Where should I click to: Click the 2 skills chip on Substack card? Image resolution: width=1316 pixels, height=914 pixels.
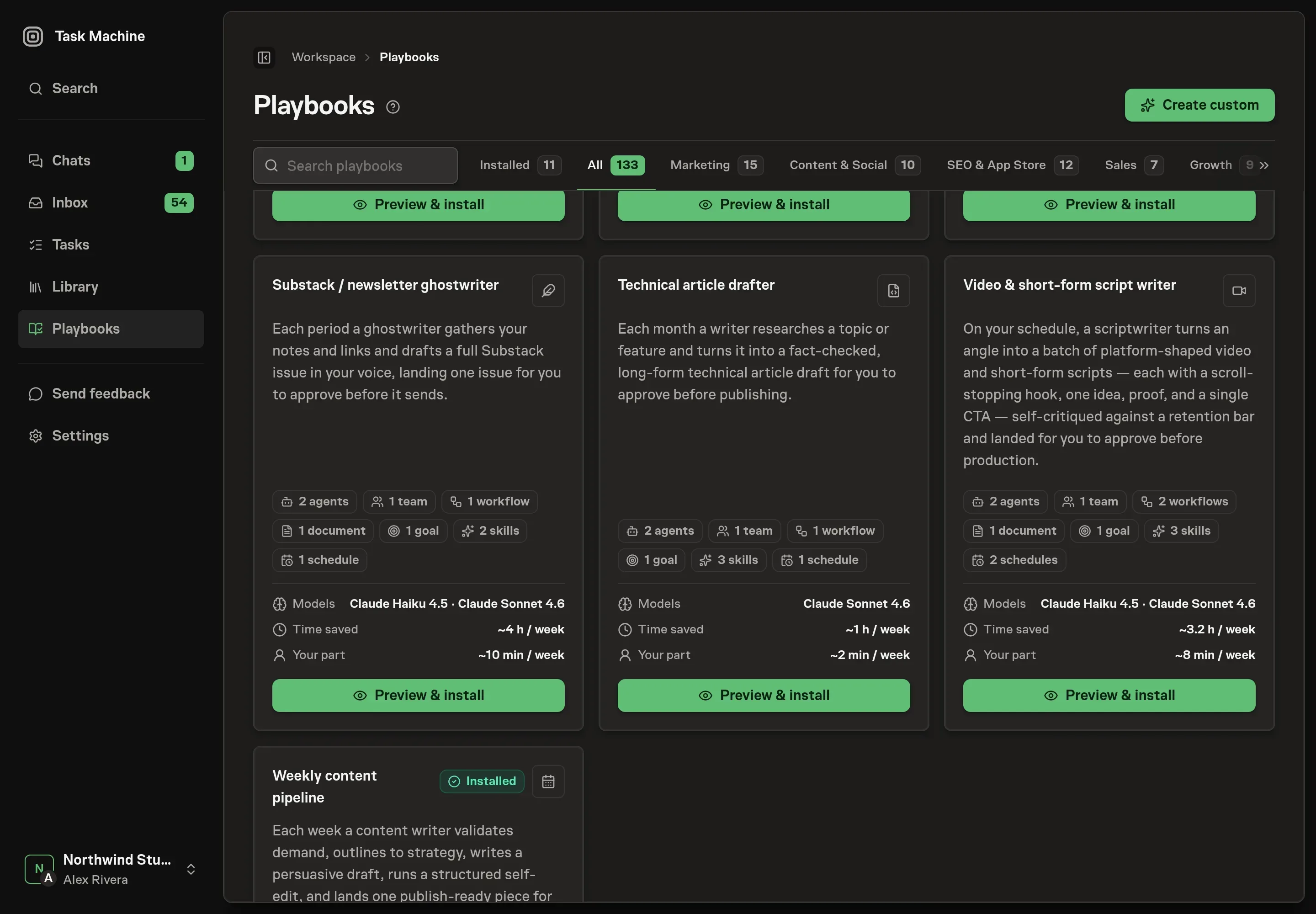(x=490, y=531)
